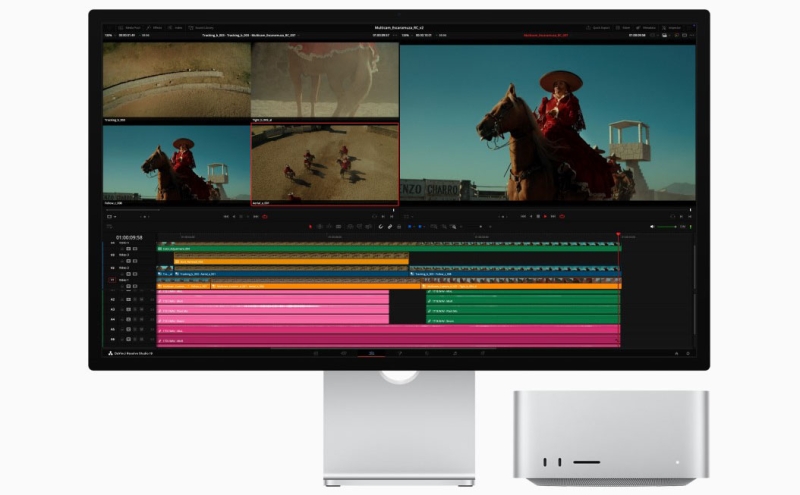
Task: Toggle the Linked Selection chain icon
Action: click(x=390, y=227)
